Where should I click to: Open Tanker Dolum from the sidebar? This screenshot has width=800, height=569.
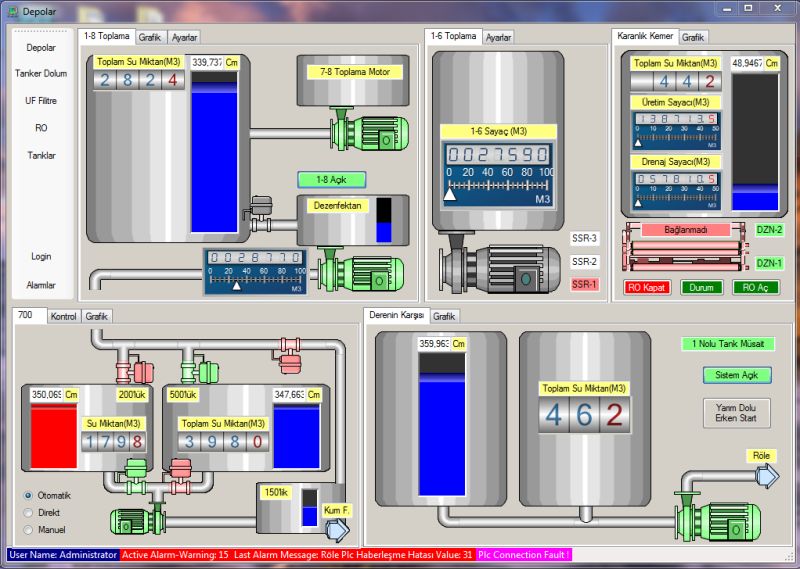[x=41, y=74]
